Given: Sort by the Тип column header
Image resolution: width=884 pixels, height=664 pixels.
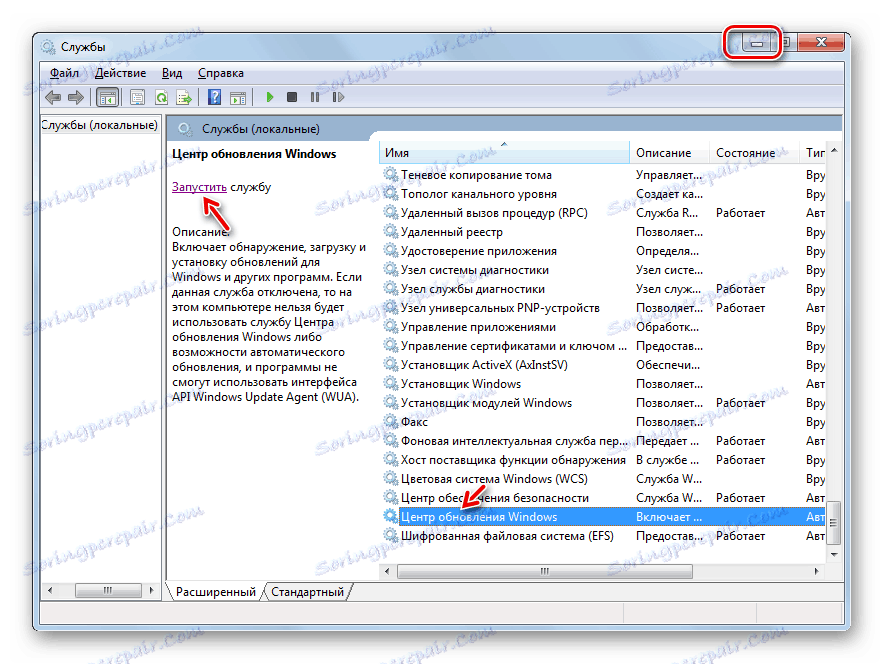Looking at the screenshot, I should point(812,153).
